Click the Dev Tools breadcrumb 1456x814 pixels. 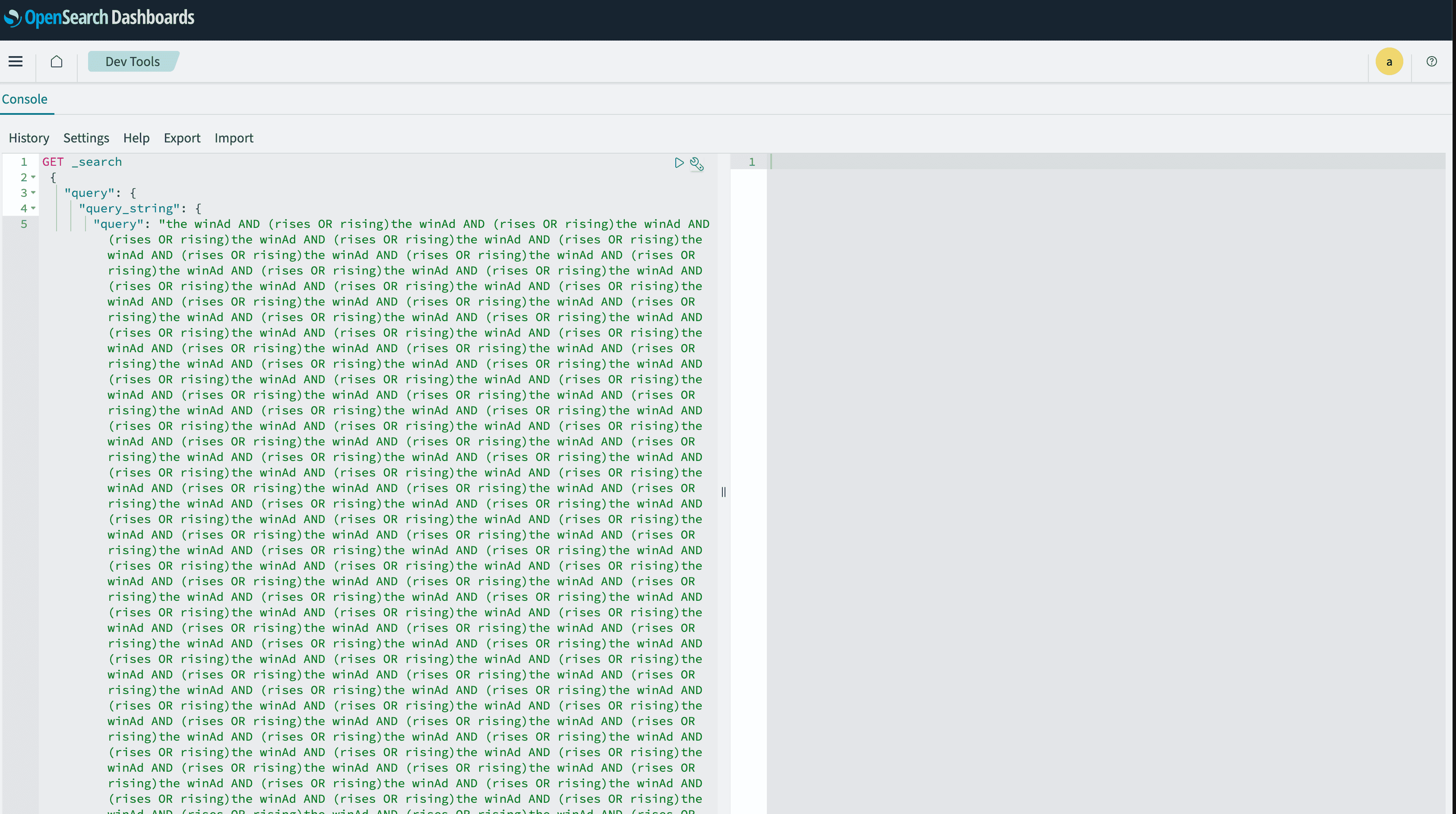(132, 61)
